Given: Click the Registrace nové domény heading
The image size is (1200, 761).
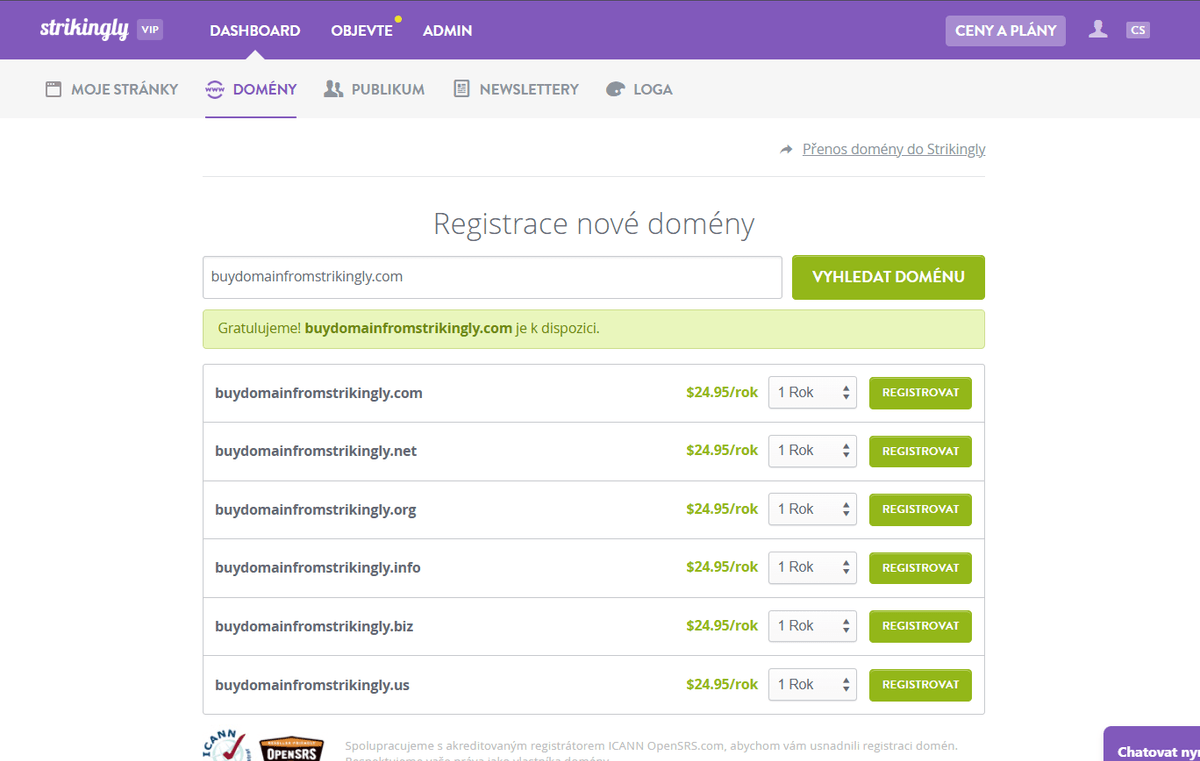Looking at the screenshot, I should (x=594, y=224).
